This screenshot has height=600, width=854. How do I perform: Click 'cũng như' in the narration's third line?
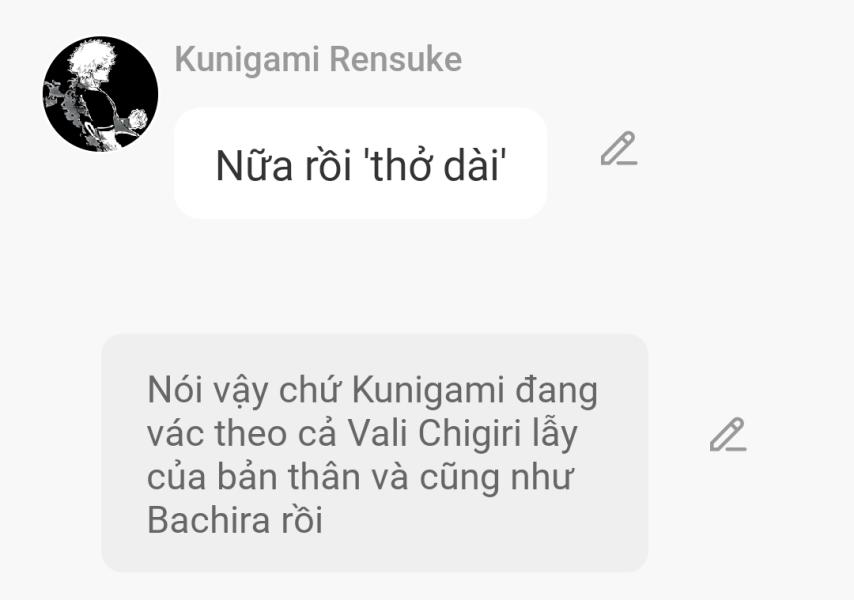pos(496,478)
